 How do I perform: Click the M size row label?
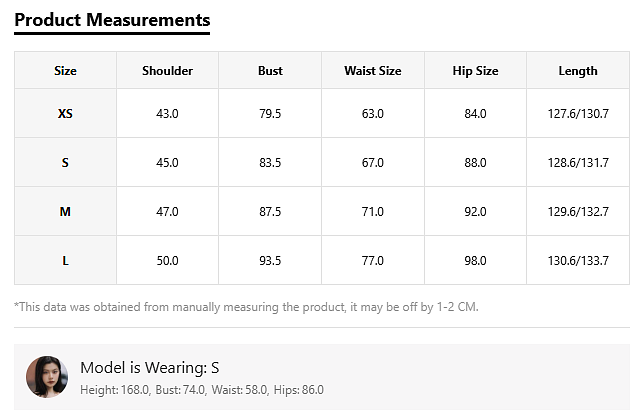click(65, 212)
